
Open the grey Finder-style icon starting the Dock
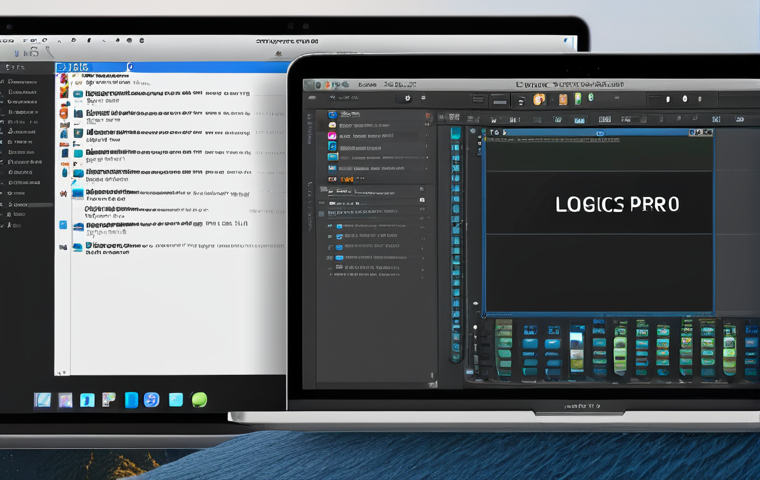pos(43,400)
